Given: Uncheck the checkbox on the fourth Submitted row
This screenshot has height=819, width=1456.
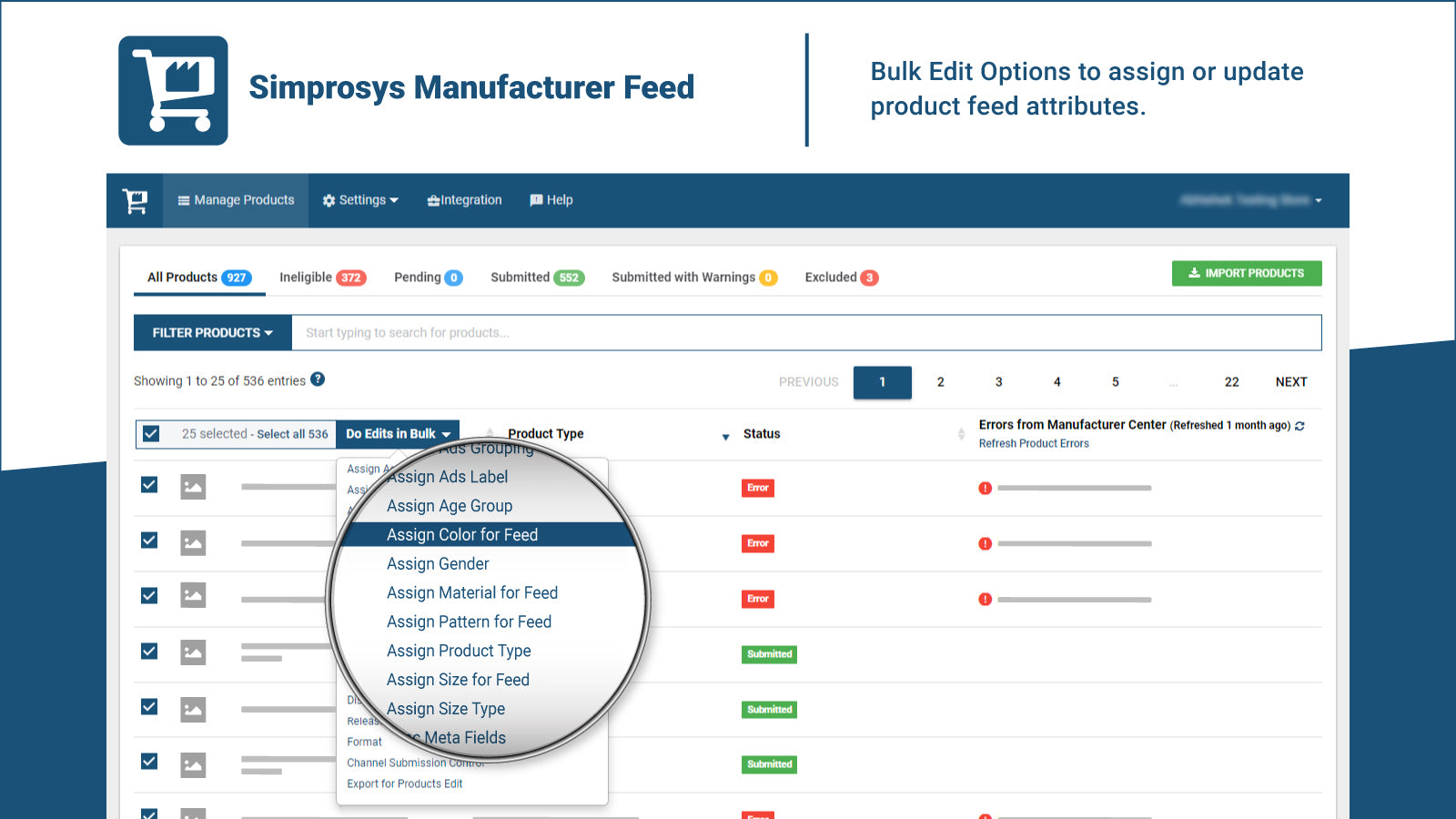Looking at the screenshot, I should tap(148, 652).
